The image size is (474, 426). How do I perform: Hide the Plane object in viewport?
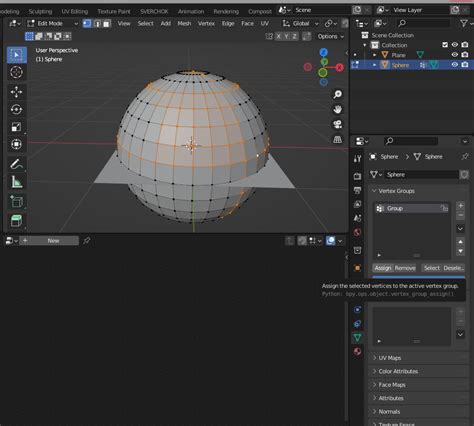tap(455, 55)
